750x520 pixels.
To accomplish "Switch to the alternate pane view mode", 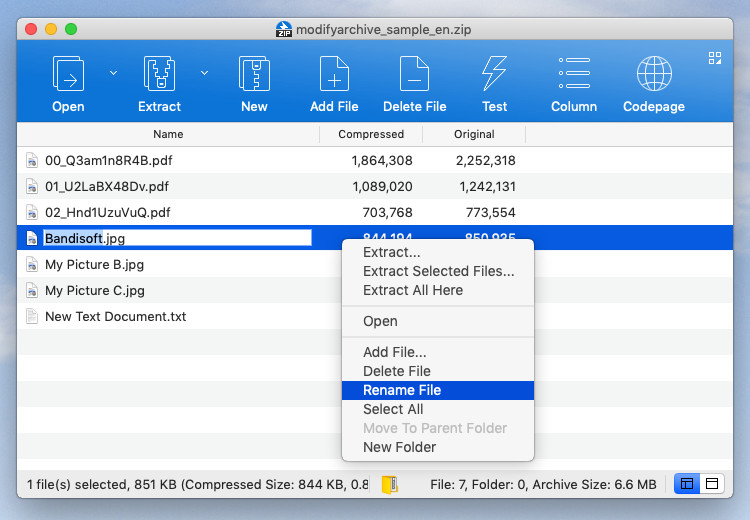I will click(x=712, y=484).
